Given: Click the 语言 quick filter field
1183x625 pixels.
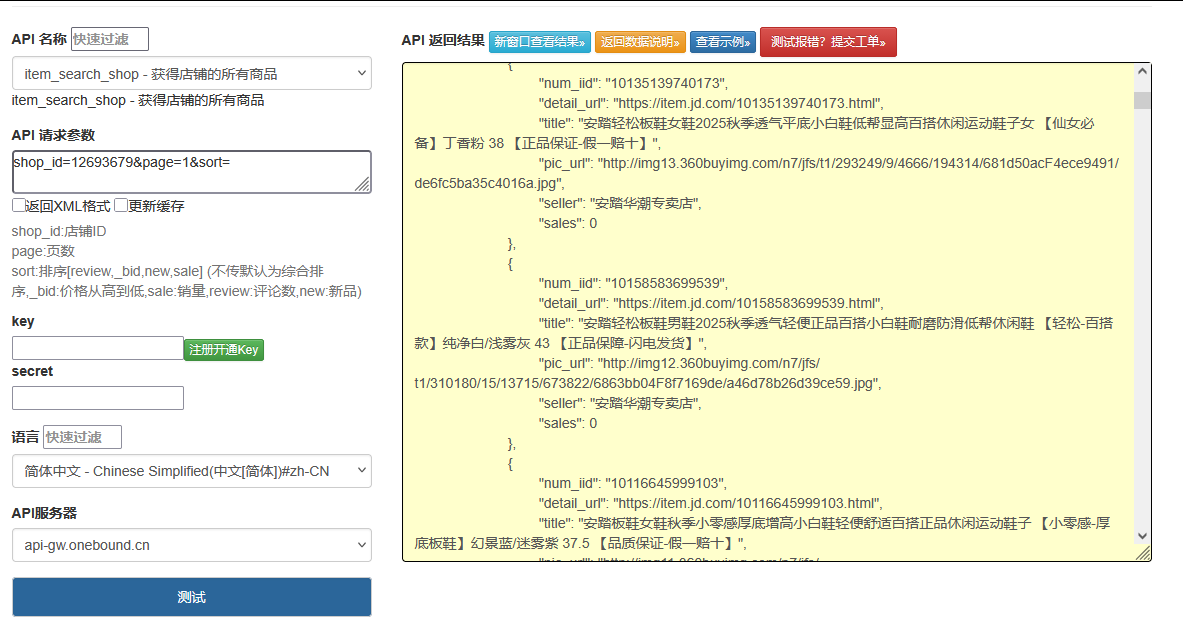Looking at the screenshot, I should coord(82,437).
